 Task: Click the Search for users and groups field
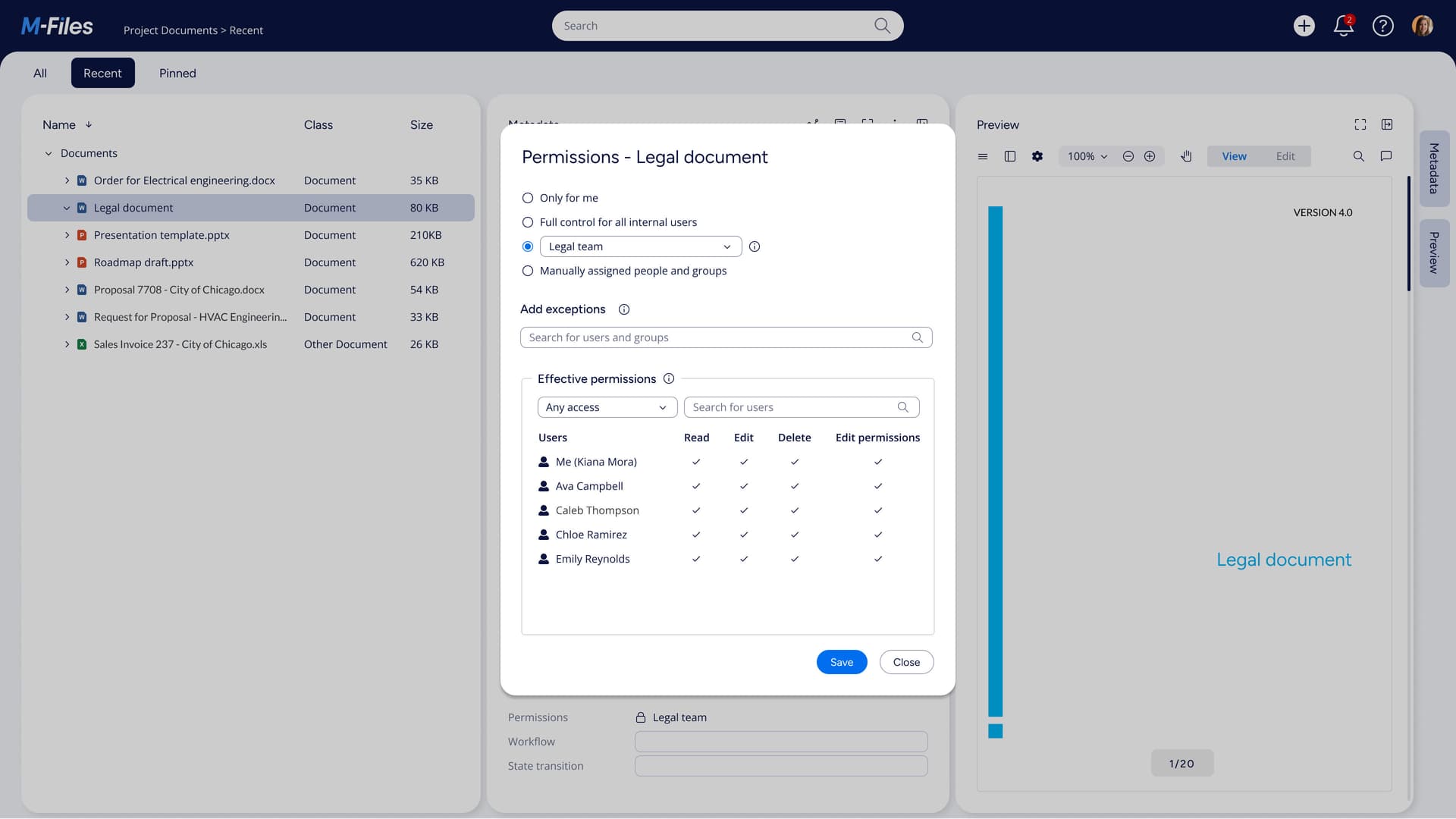(726, 337)
